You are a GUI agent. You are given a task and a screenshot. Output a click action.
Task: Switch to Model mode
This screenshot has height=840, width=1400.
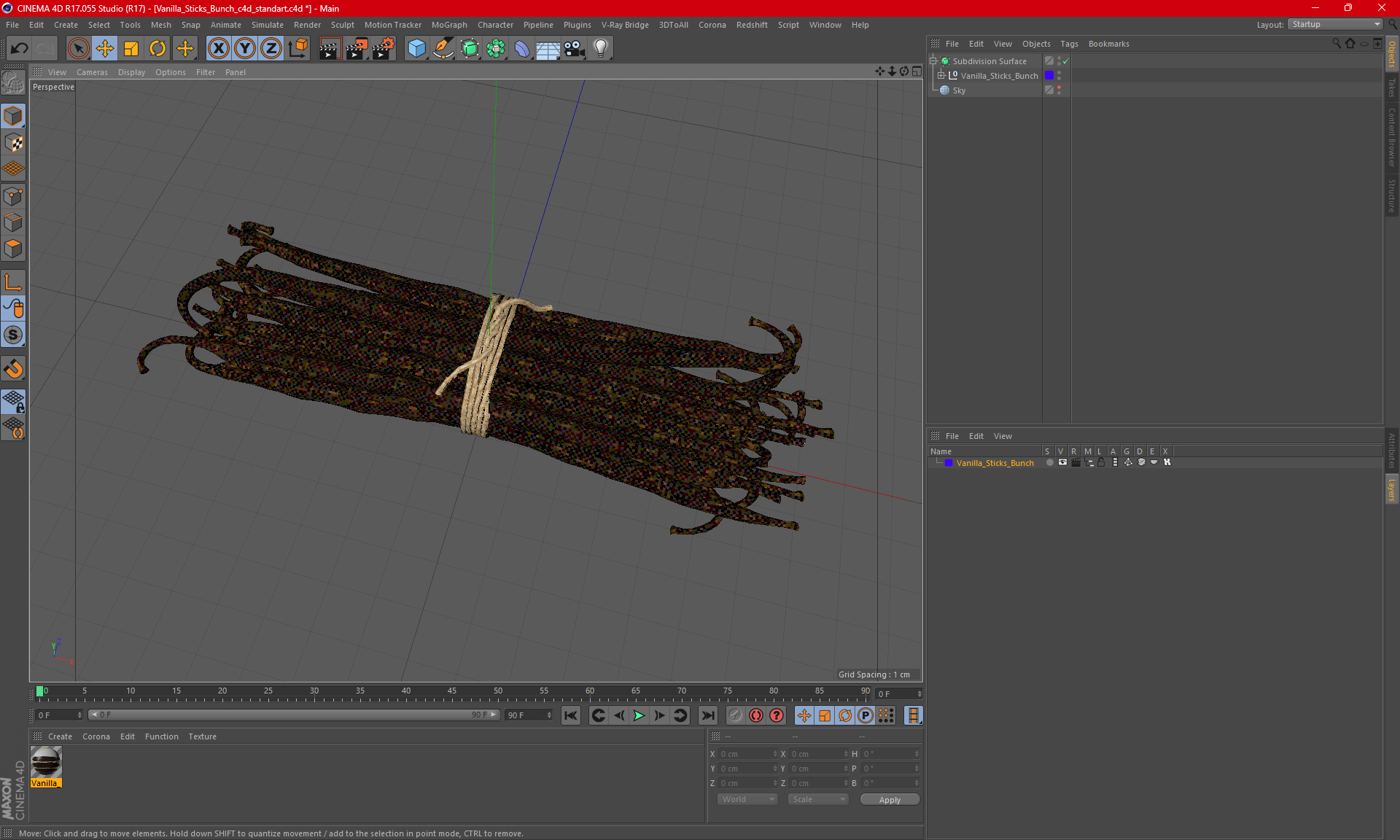[x=13, y=117]
